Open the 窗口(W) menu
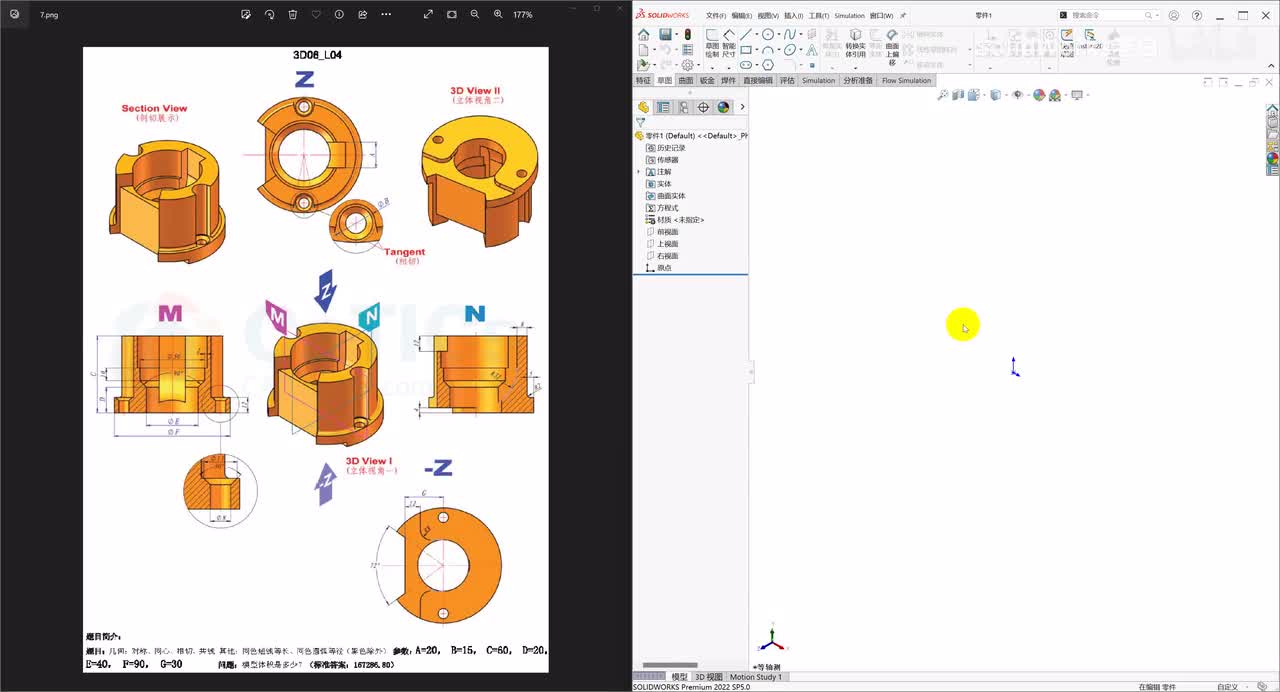The height and width of the screenshot is (692, 1280). click(x=882, y=16)
